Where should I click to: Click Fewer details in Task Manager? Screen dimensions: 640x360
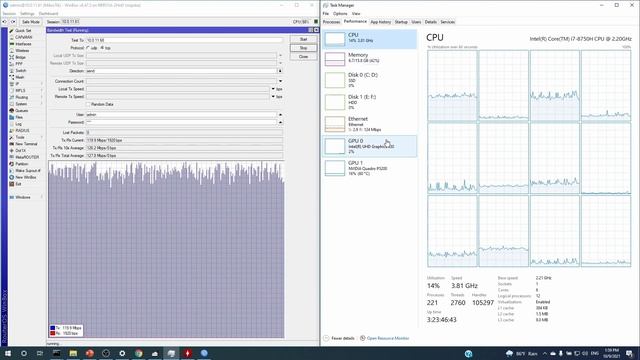339,338
